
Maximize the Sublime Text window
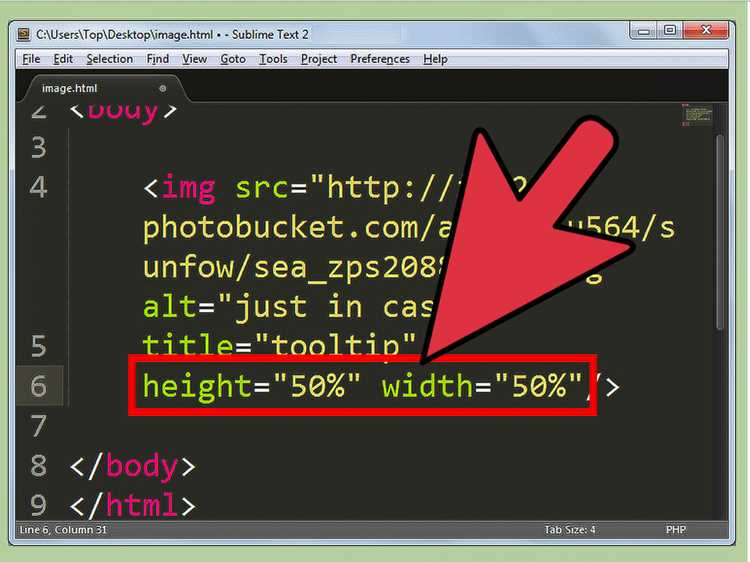(670, 30)
